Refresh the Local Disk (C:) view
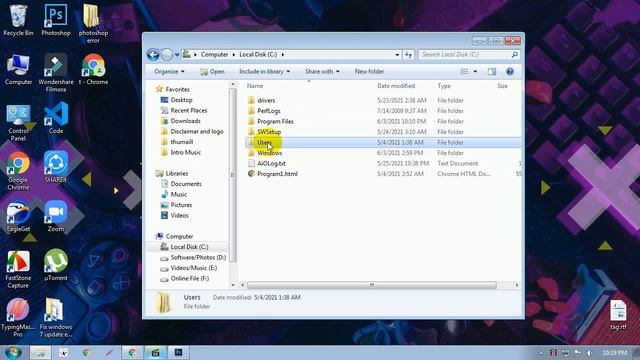This screenshot has height=360, width=640. (x=408, y=54)
